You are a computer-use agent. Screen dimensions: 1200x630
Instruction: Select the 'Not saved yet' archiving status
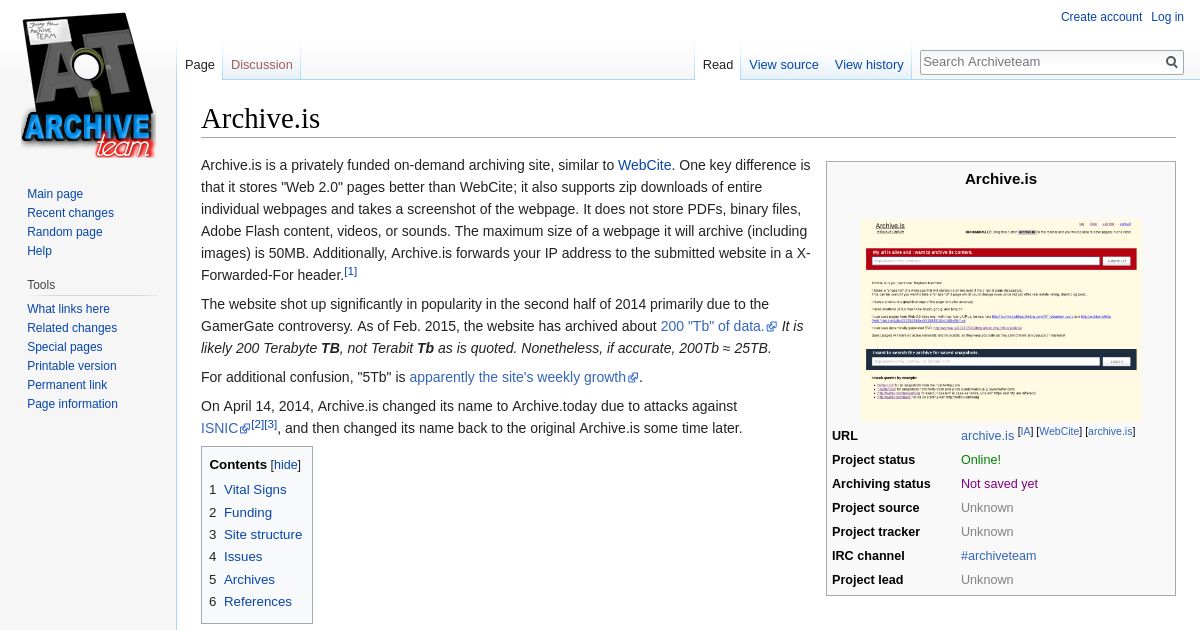(999, 484)
